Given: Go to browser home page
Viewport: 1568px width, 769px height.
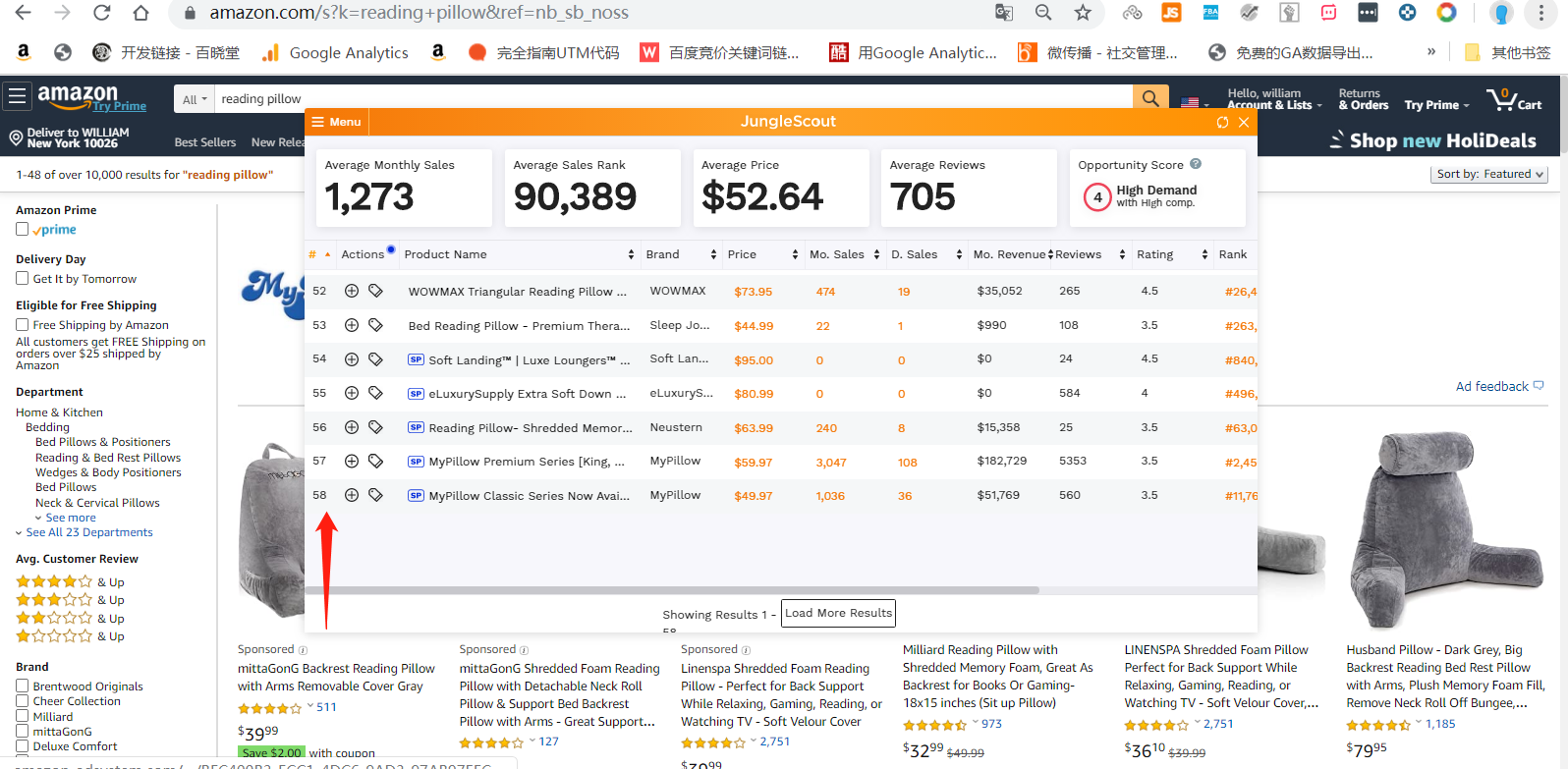Looking at the screenshot, I should click(141, 13).
